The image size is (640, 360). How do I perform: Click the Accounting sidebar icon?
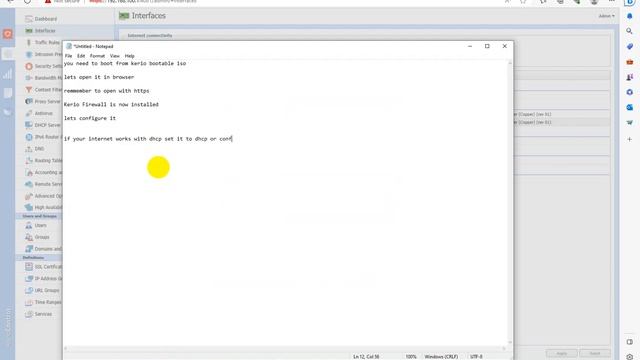29,172
